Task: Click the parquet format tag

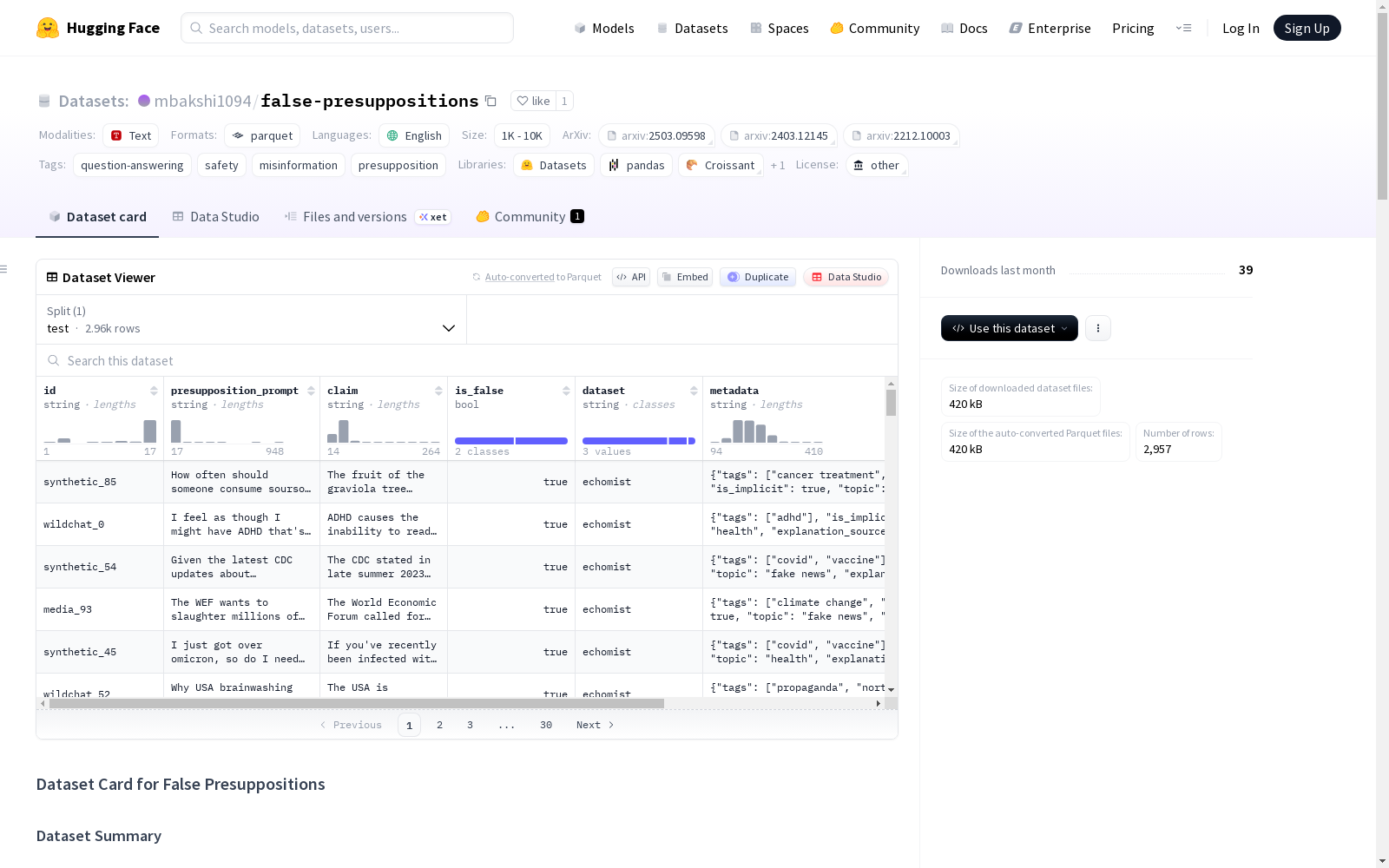Action: click(262, 135)
